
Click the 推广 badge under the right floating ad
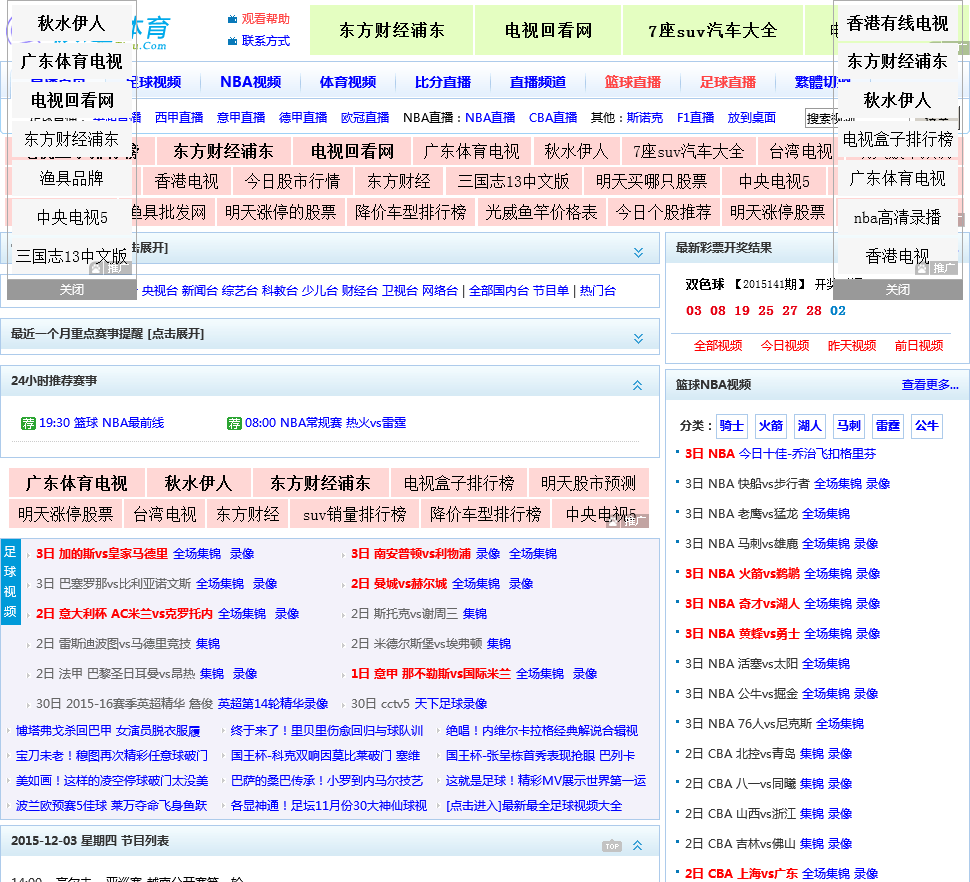coord(938,268)
